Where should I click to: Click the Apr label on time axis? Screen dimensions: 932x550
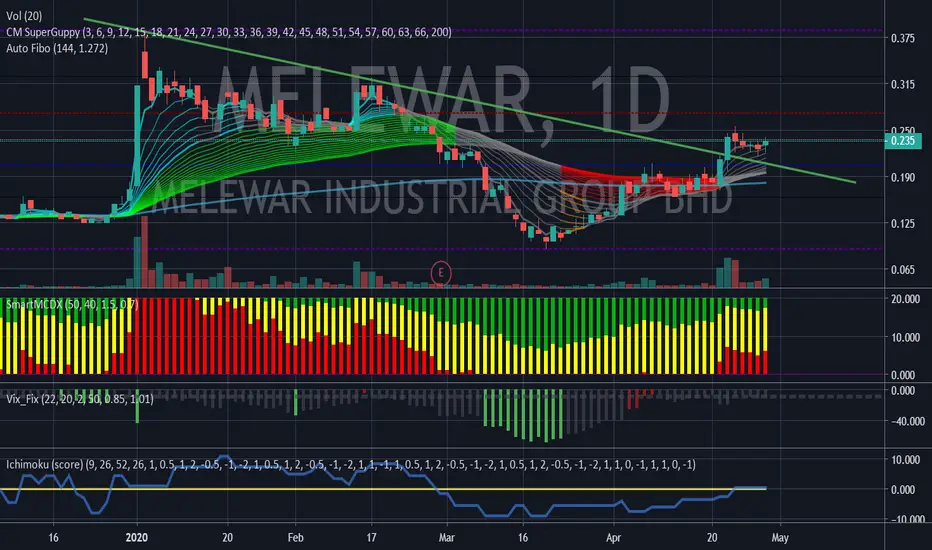point(613,538)
